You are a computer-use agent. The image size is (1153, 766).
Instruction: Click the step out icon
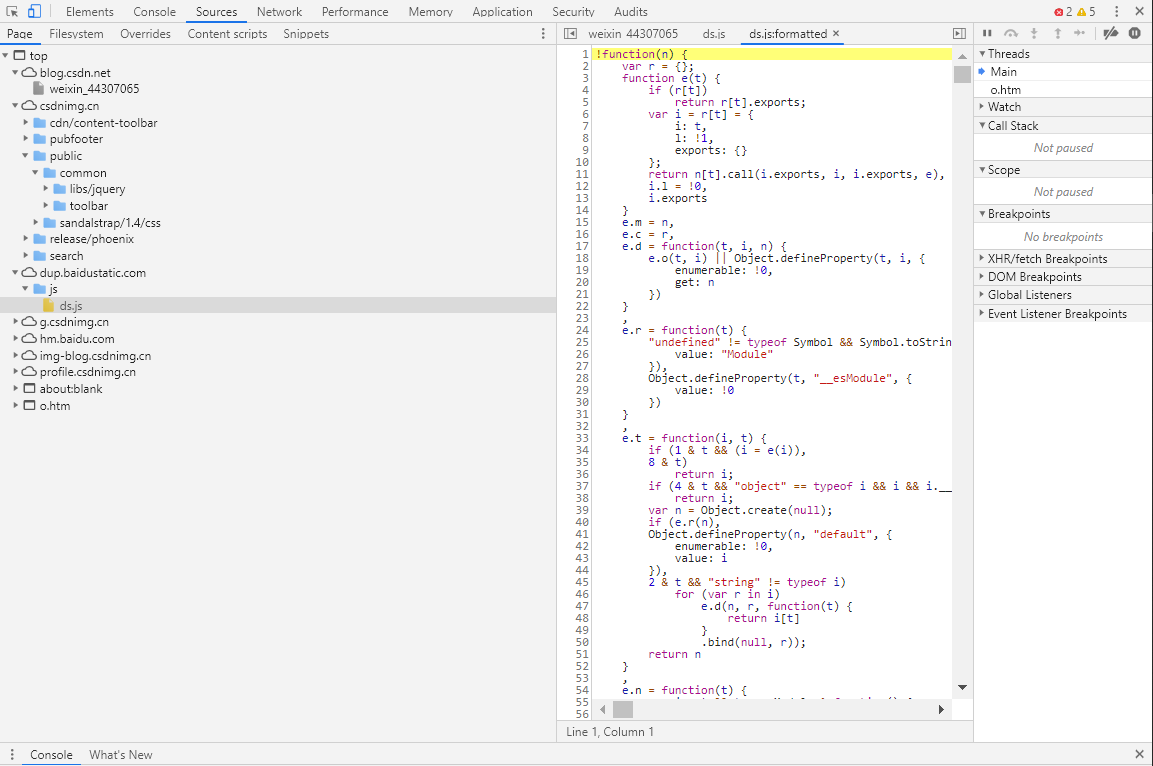[1057, 33]
